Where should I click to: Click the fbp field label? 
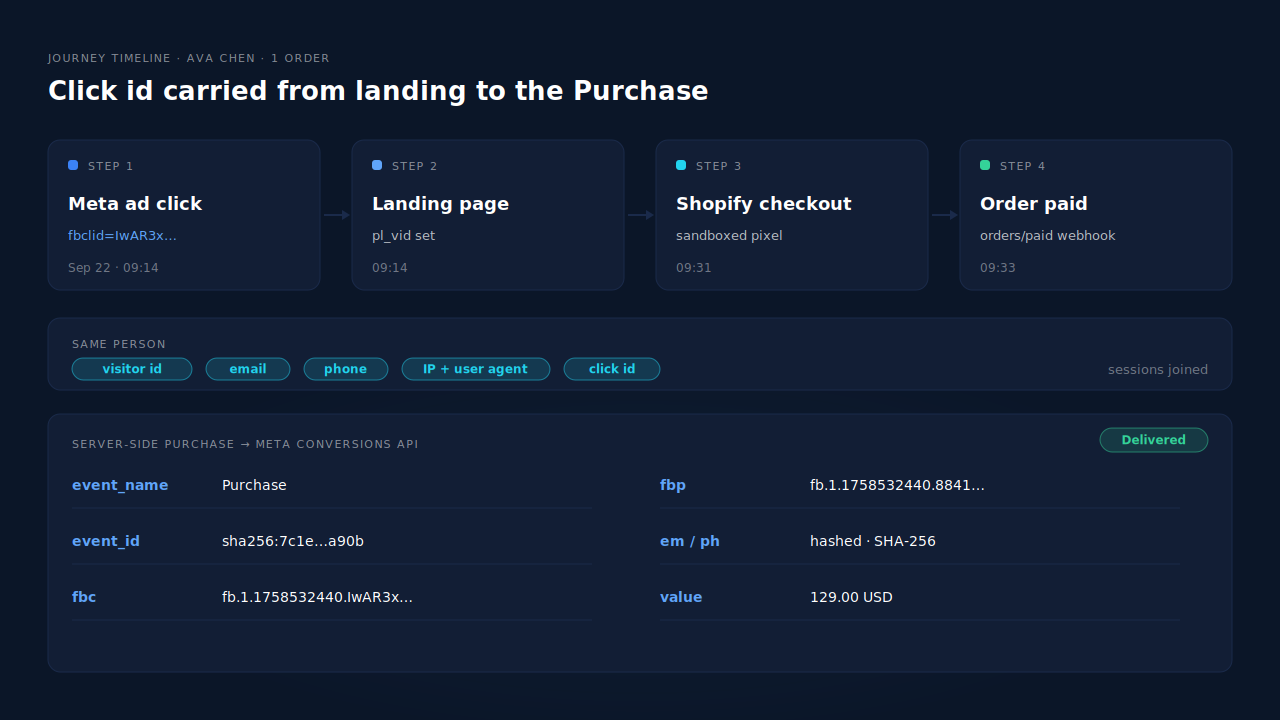click(x=673, y=485)
